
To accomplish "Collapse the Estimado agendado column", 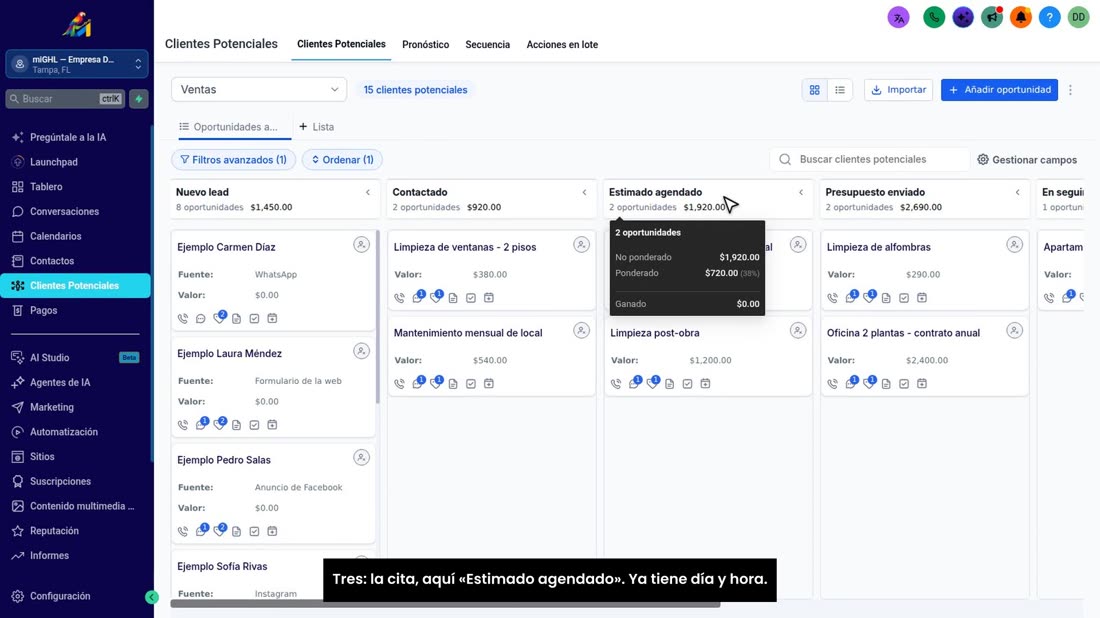I will point(801,192).
